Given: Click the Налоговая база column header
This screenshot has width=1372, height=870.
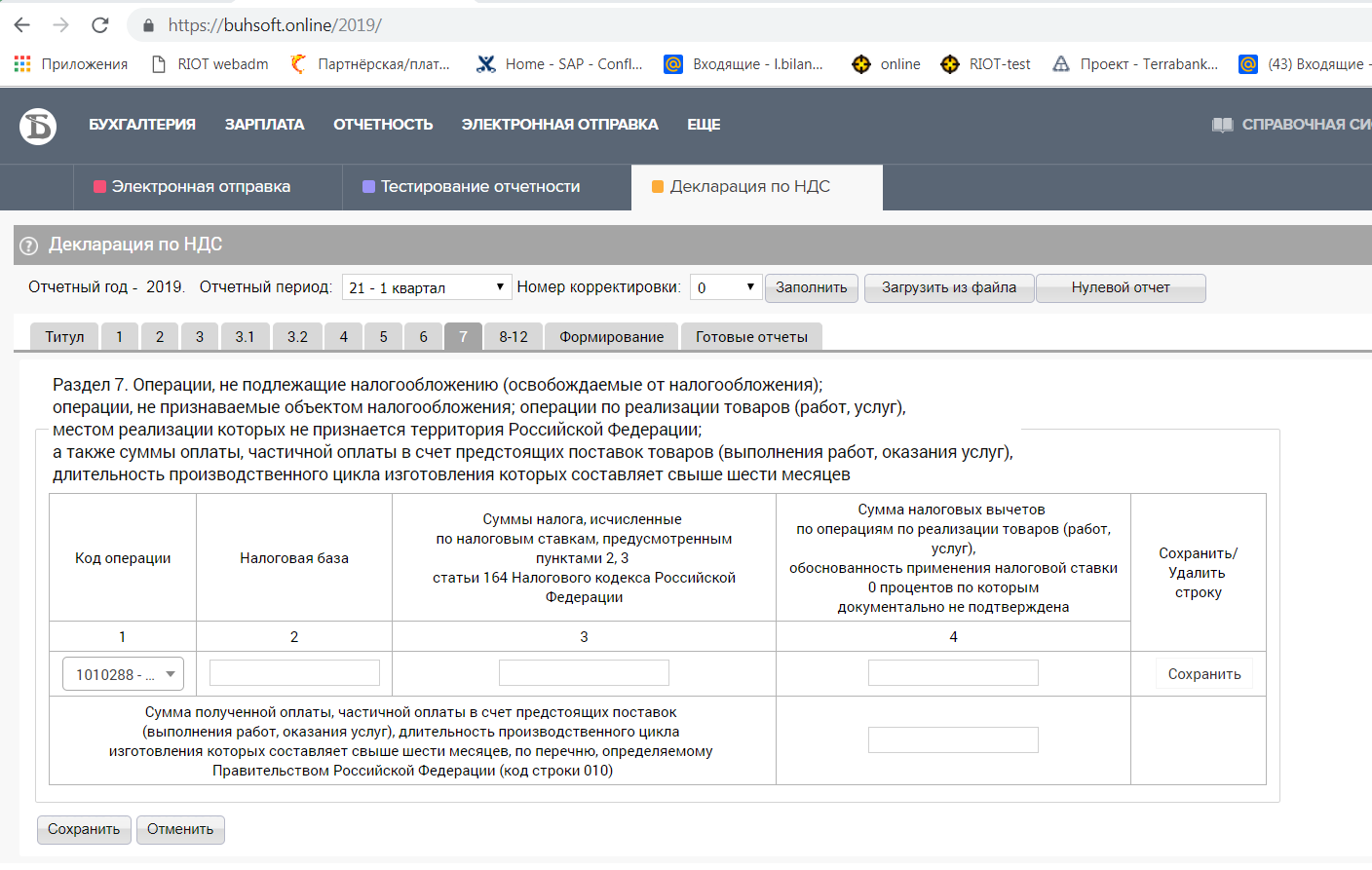Looking at the screenshot, I should [x=294, y=558].
